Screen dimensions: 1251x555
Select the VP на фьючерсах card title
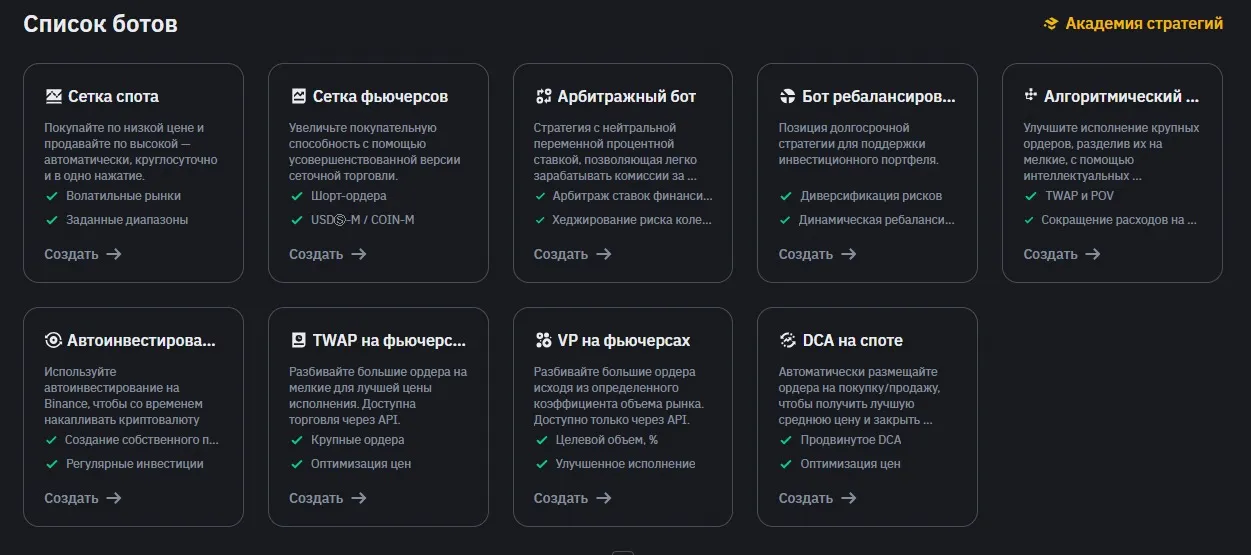624,340
